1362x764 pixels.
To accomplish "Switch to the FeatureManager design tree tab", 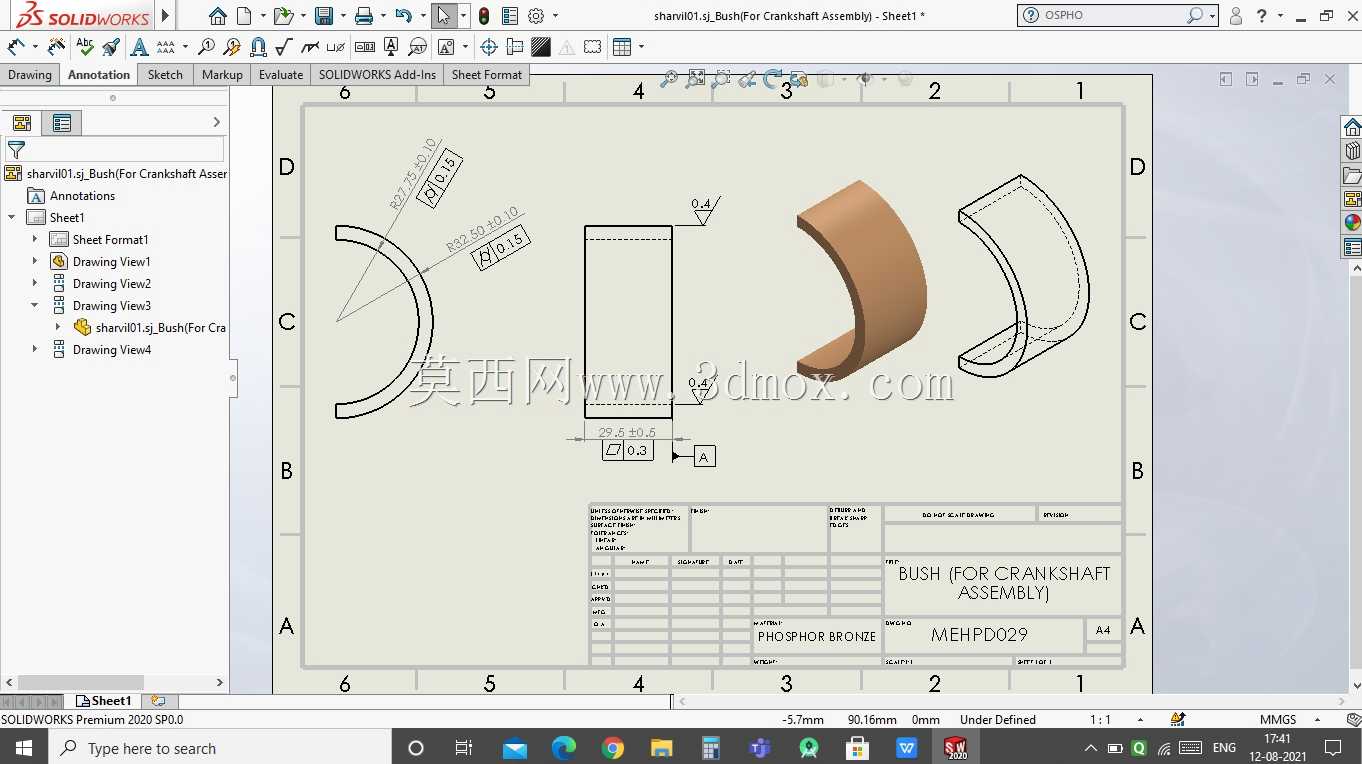I will click(x=22, y=123).
